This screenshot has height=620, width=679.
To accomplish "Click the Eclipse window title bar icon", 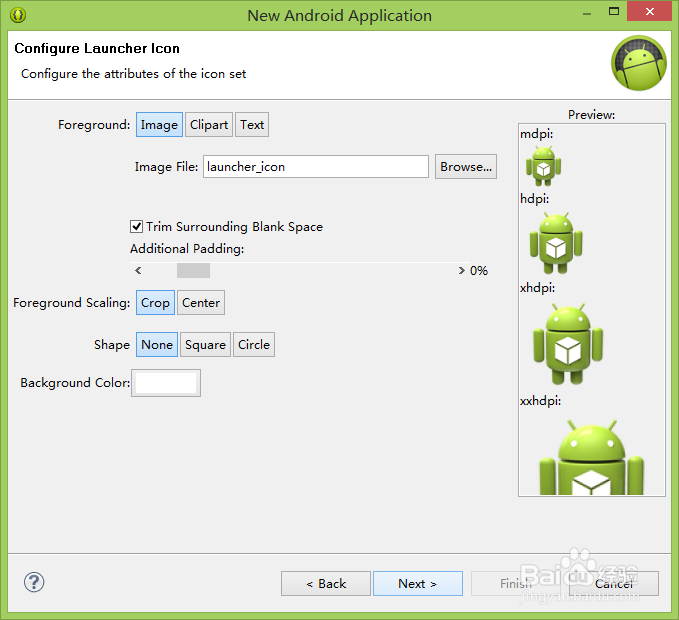I will tap(18, 15).
